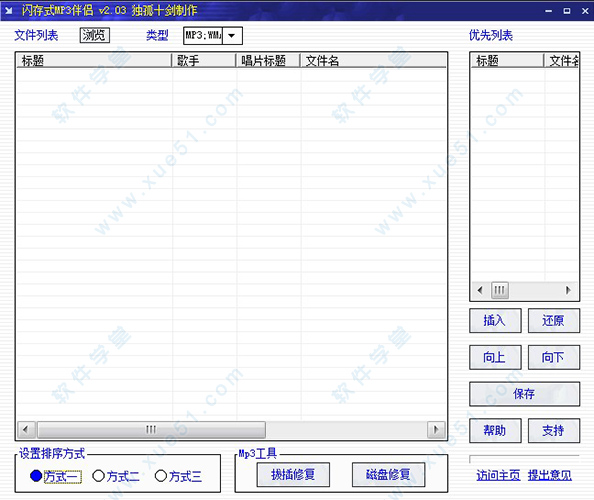The image size is (594, 500).
Task: Click the app icon in title bar
Action: click(8, 10)
